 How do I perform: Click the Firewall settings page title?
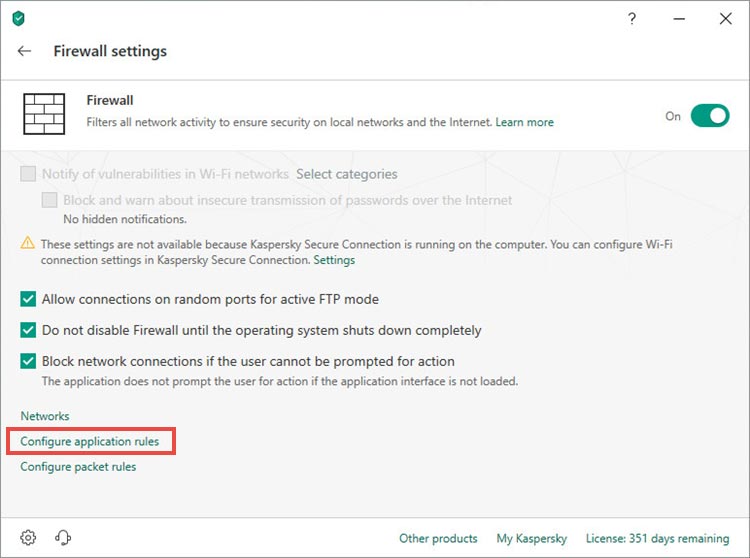110,51
